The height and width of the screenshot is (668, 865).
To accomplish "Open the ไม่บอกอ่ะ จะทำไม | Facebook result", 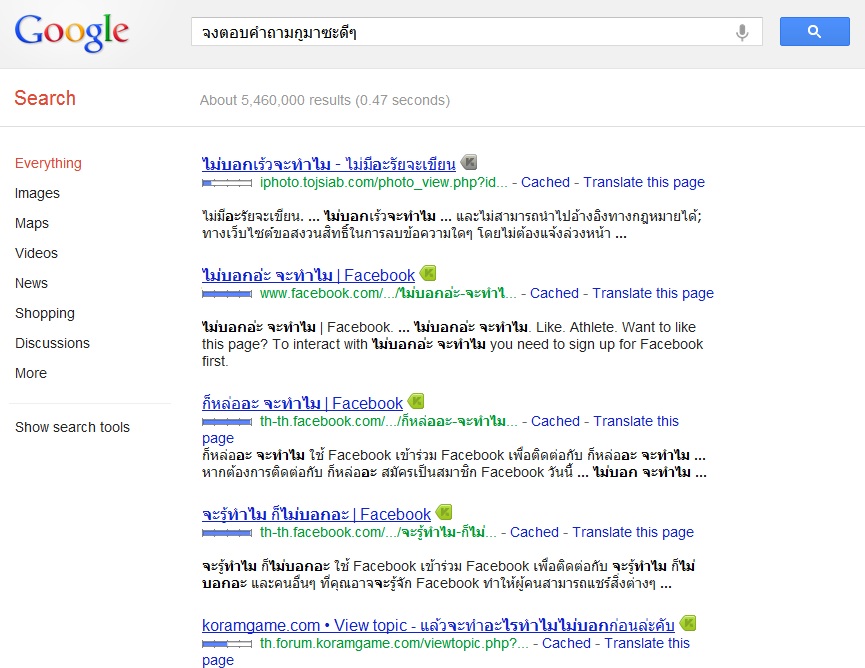I will tap(308, 275).
